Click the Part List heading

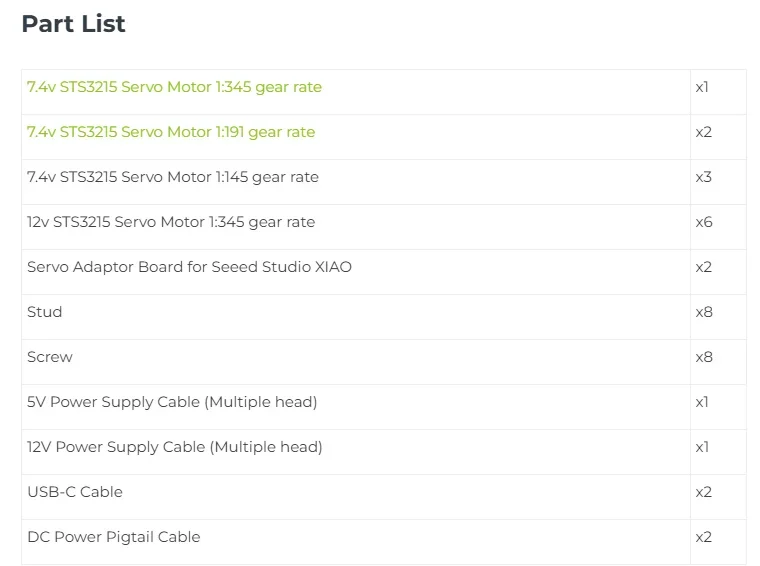click(x=73, y=24)
